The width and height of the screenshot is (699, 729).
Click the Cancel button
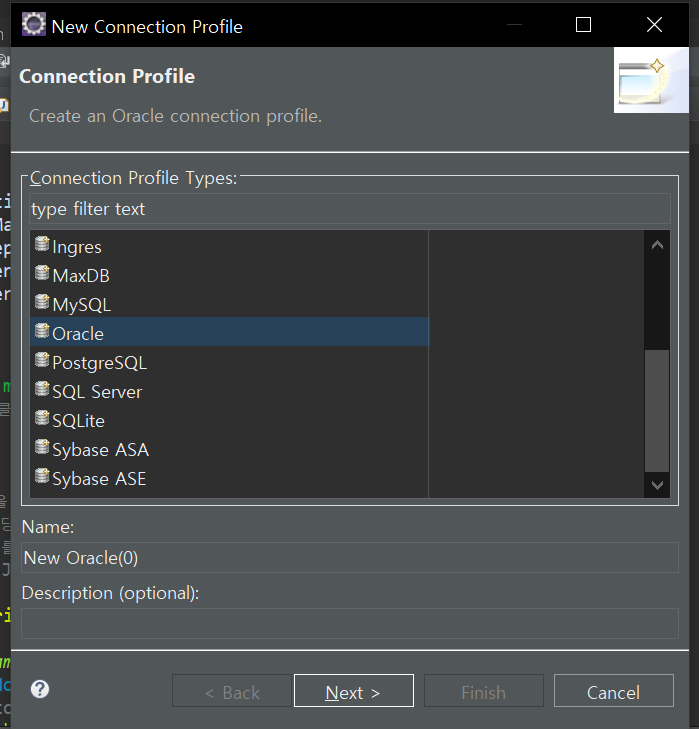(614, 690)
